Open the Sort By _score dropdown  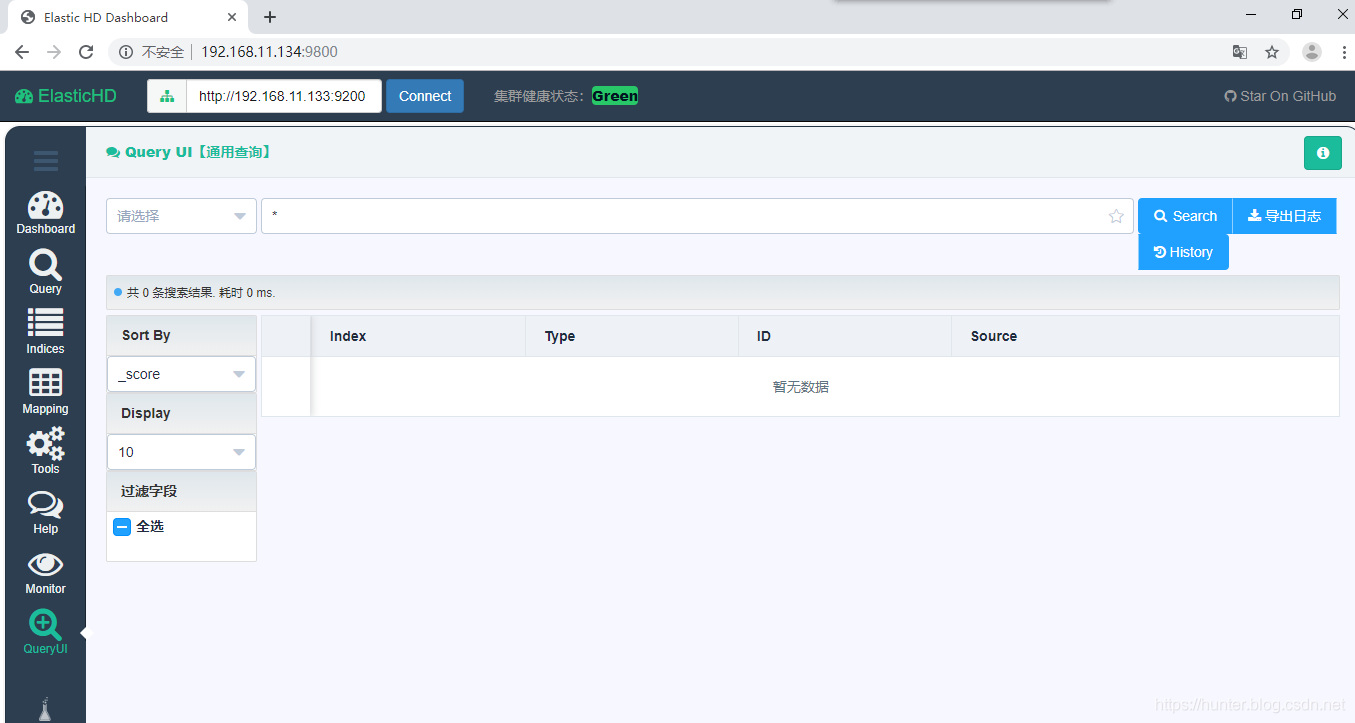click(181, 374)
